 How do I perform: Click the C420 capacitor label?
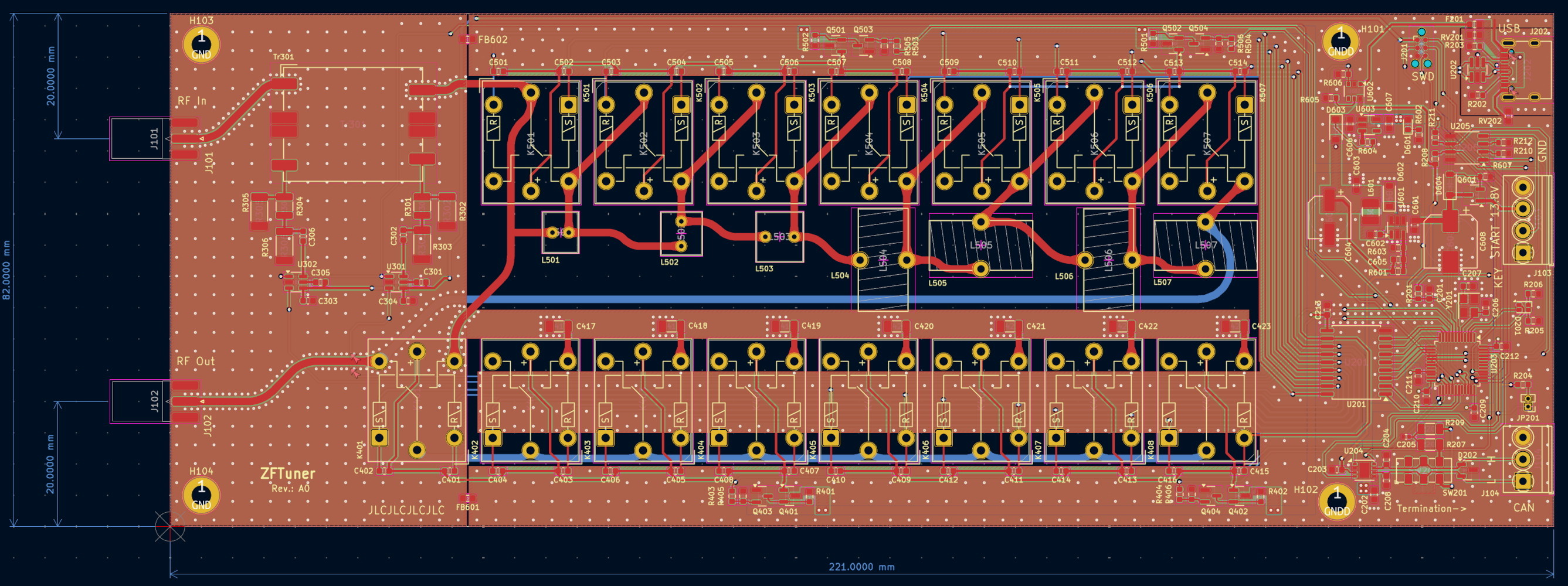click(924, 327)
